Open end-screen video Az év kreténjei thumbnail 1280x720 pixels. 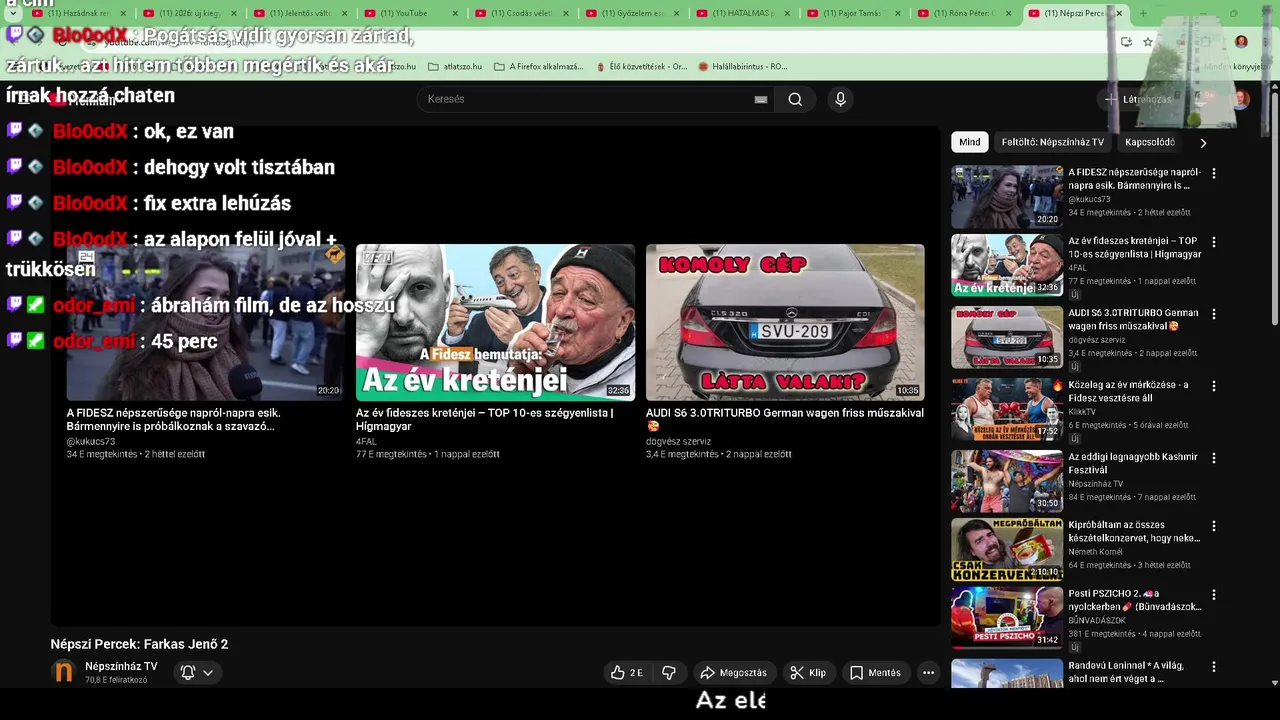pos(495,322)
